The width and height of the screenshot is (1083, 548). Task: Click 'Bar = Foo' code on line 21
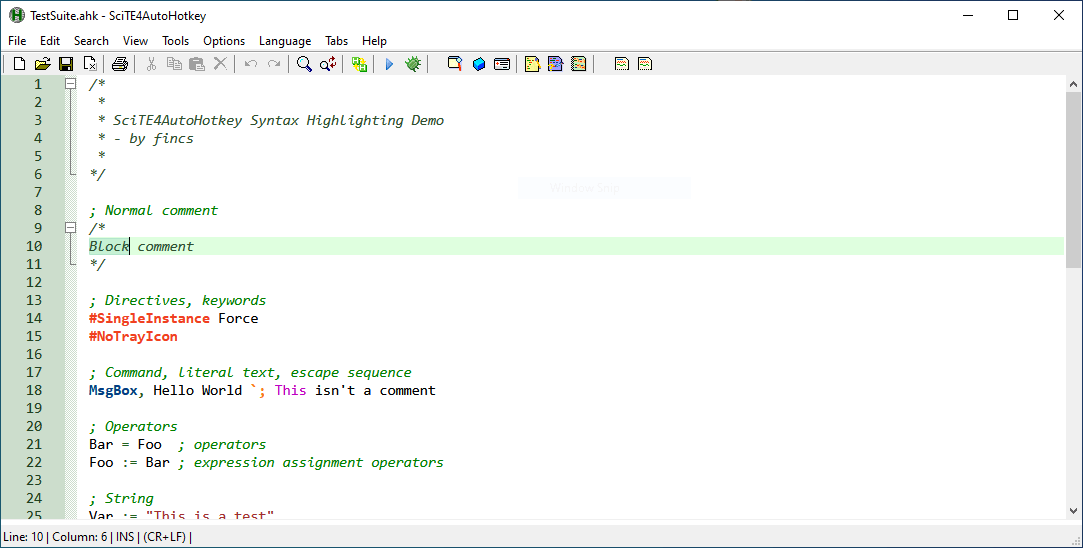point(125,444)
